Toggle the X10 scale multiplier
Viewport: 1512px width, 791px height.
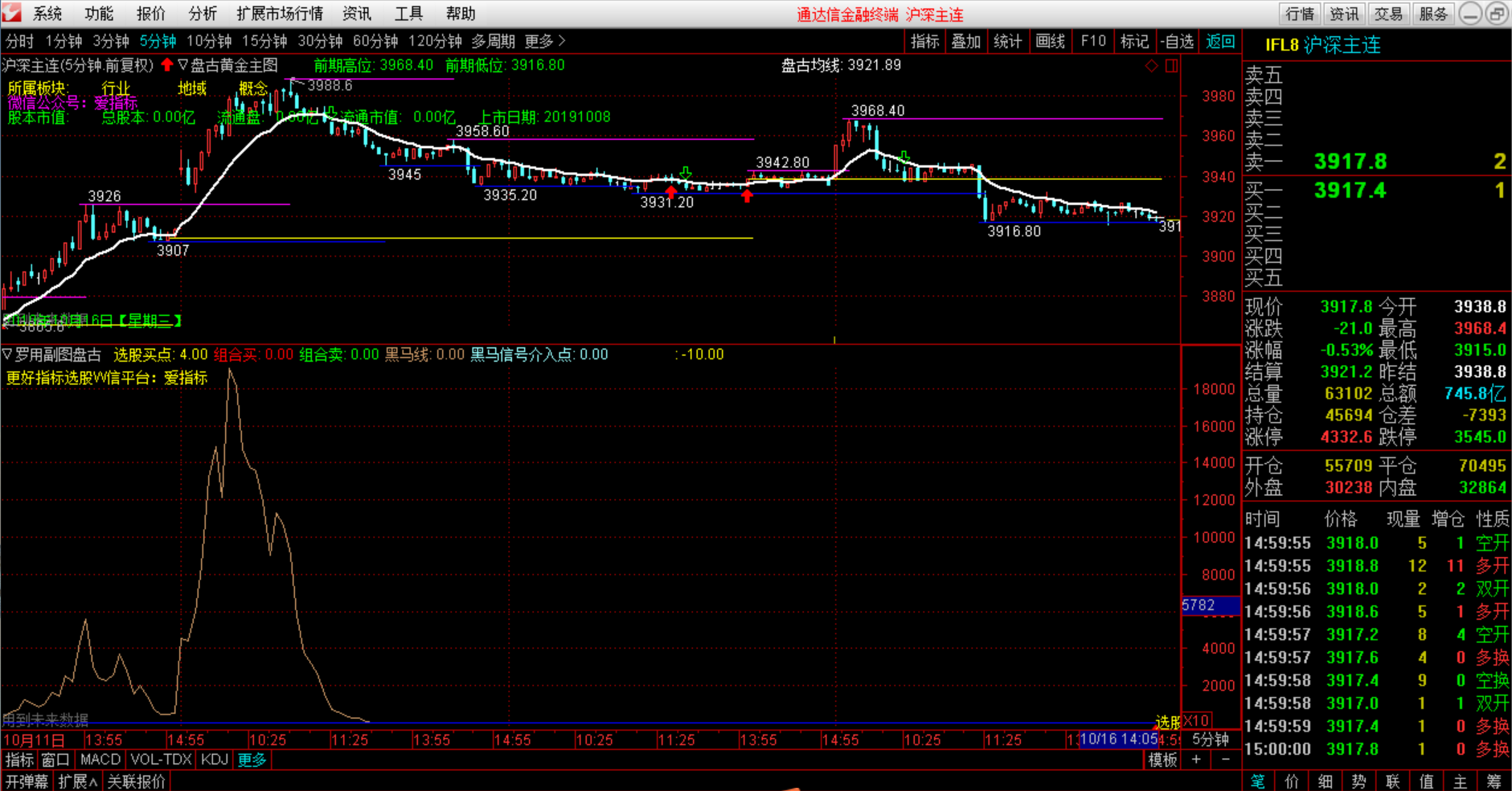[1196, 720]
